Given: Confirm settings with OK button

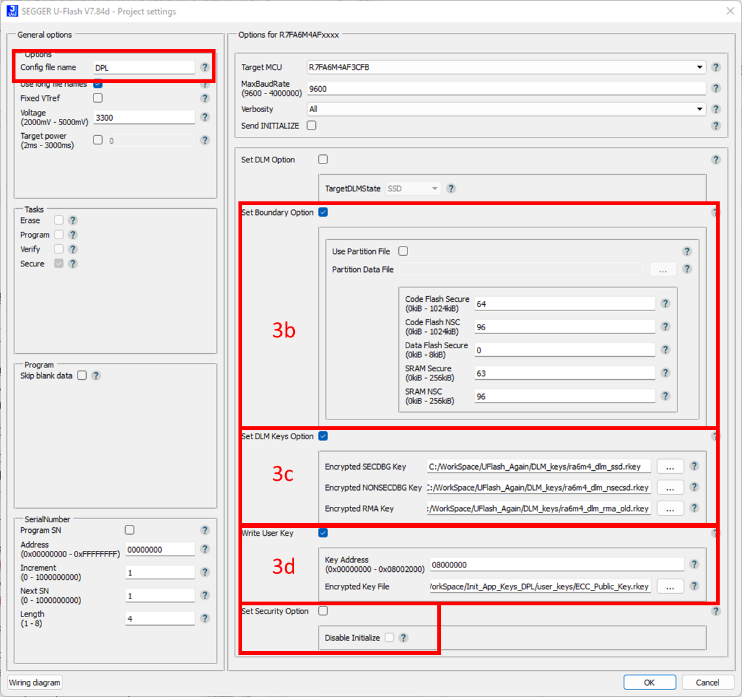Looking at the screenshot, I should coord(649,682).
